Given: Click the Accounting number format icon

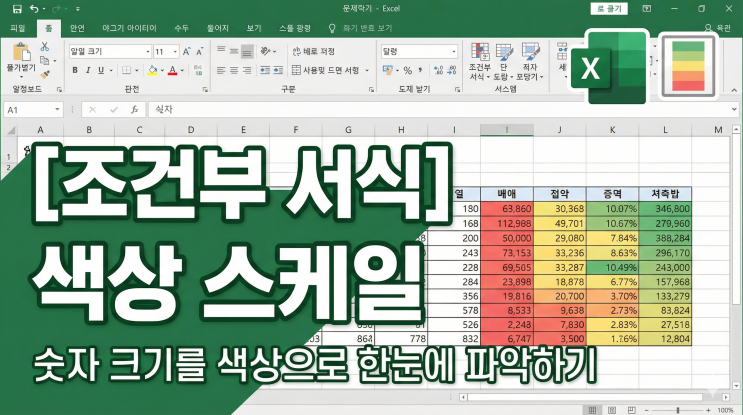Looking at the screenshot, I should (388, 70).
